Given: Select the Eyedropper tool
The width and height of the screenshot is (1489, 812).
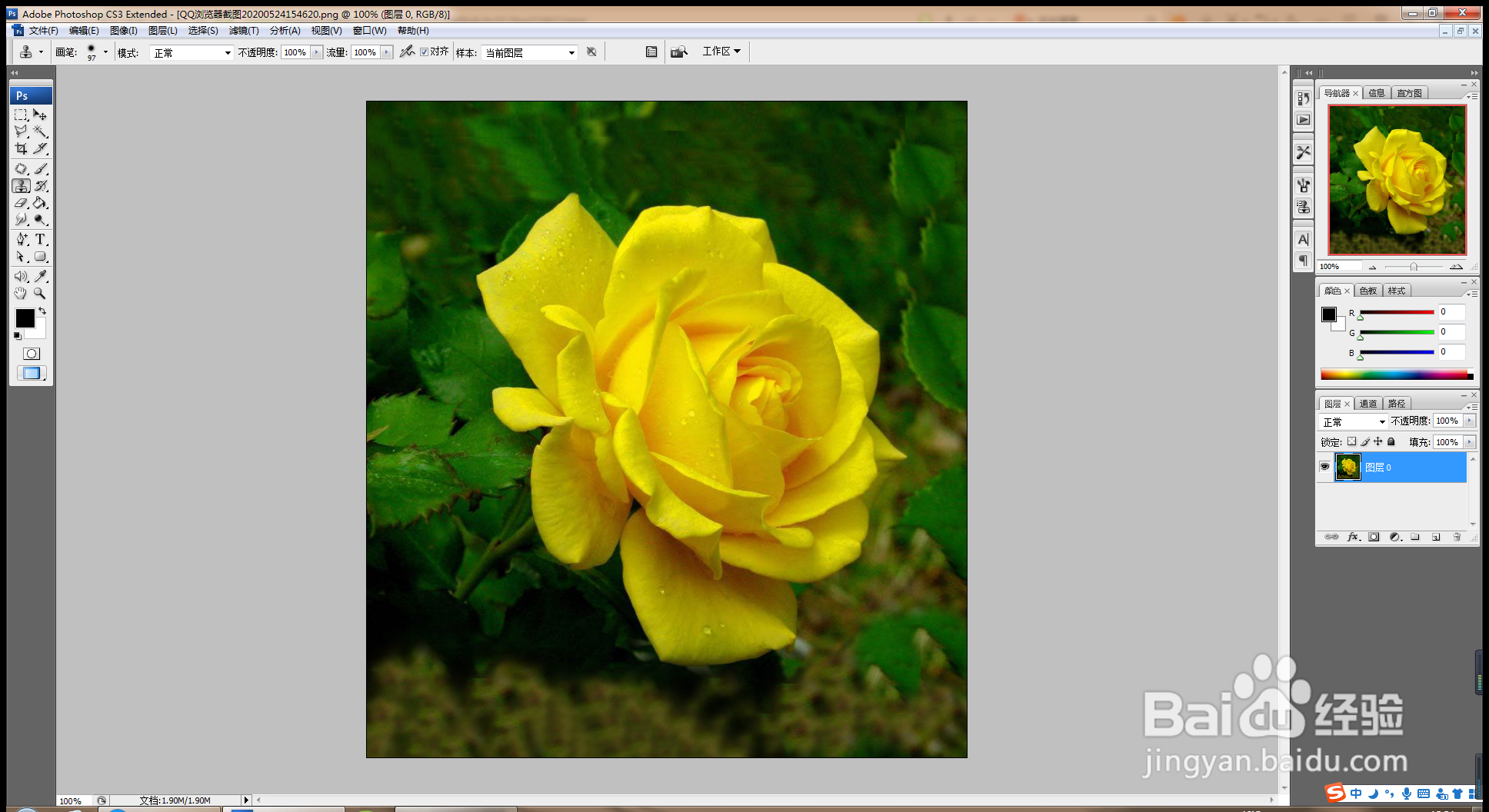Looking at the screenshot, I should coord(41,275).
